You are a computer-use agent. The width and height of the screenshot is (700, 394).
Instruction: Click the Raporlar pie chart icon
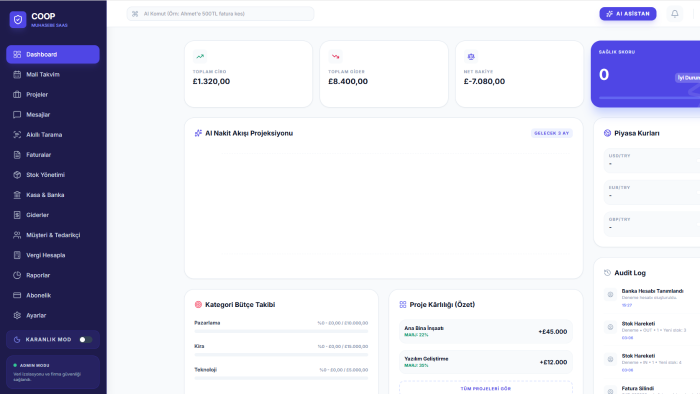click(17, 275)
